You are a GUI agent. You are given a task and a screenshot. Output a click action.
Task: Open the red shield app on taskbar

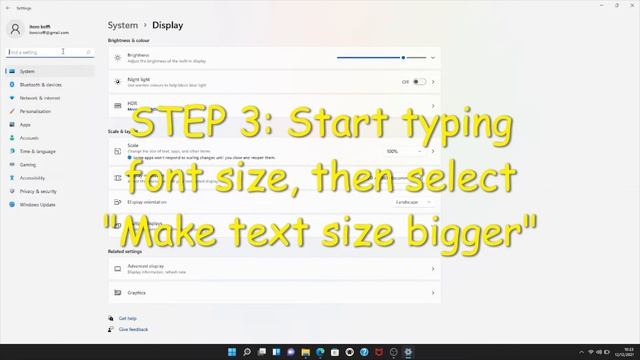[x=379, y=352]
